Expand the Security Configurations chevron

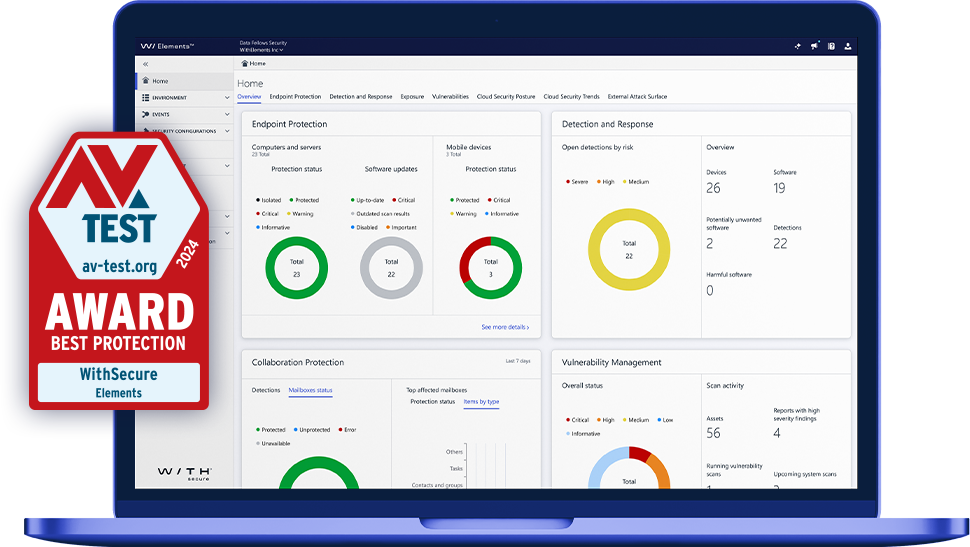click(x=227, y=131)
